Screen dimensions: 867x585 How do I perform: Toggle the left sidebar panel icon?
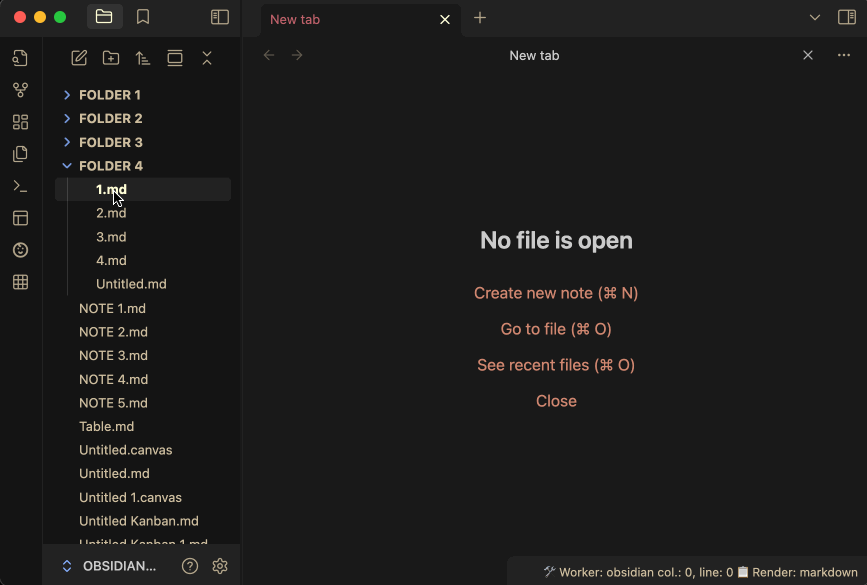[x=220, y=17]
